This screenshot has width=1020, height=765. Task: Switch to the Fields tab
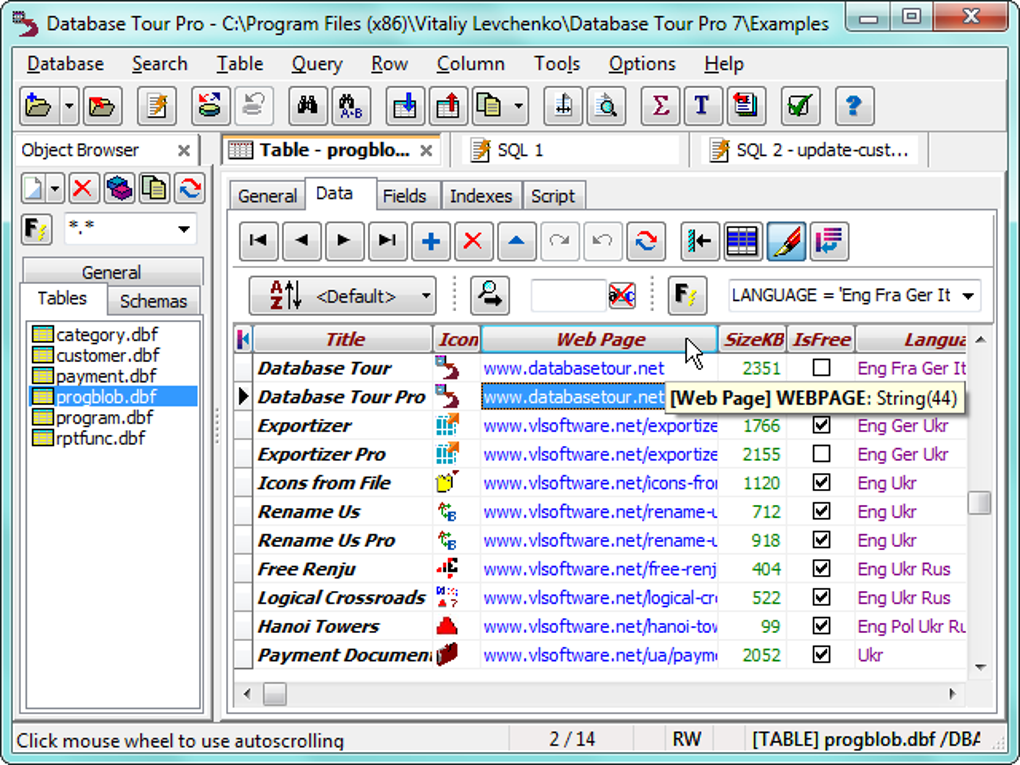404,196
